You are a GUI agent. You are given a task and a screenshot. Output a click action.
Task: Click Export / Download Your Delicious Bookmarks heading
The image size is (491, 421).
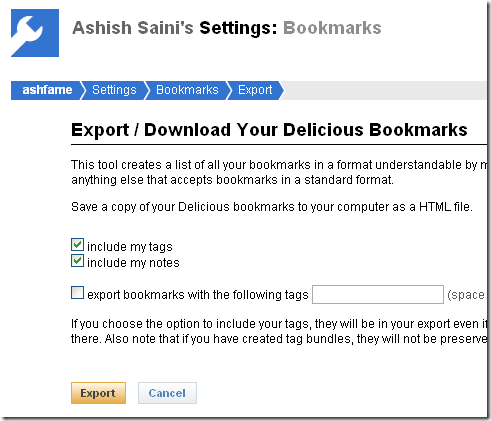coord(269,130)
